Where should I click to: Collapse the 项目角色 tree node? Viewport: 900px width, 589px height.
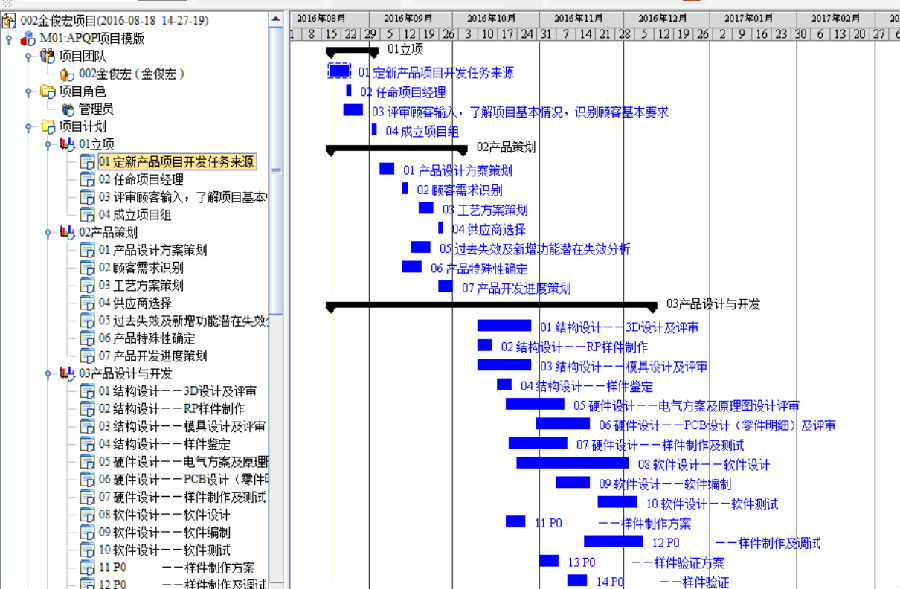28,92
